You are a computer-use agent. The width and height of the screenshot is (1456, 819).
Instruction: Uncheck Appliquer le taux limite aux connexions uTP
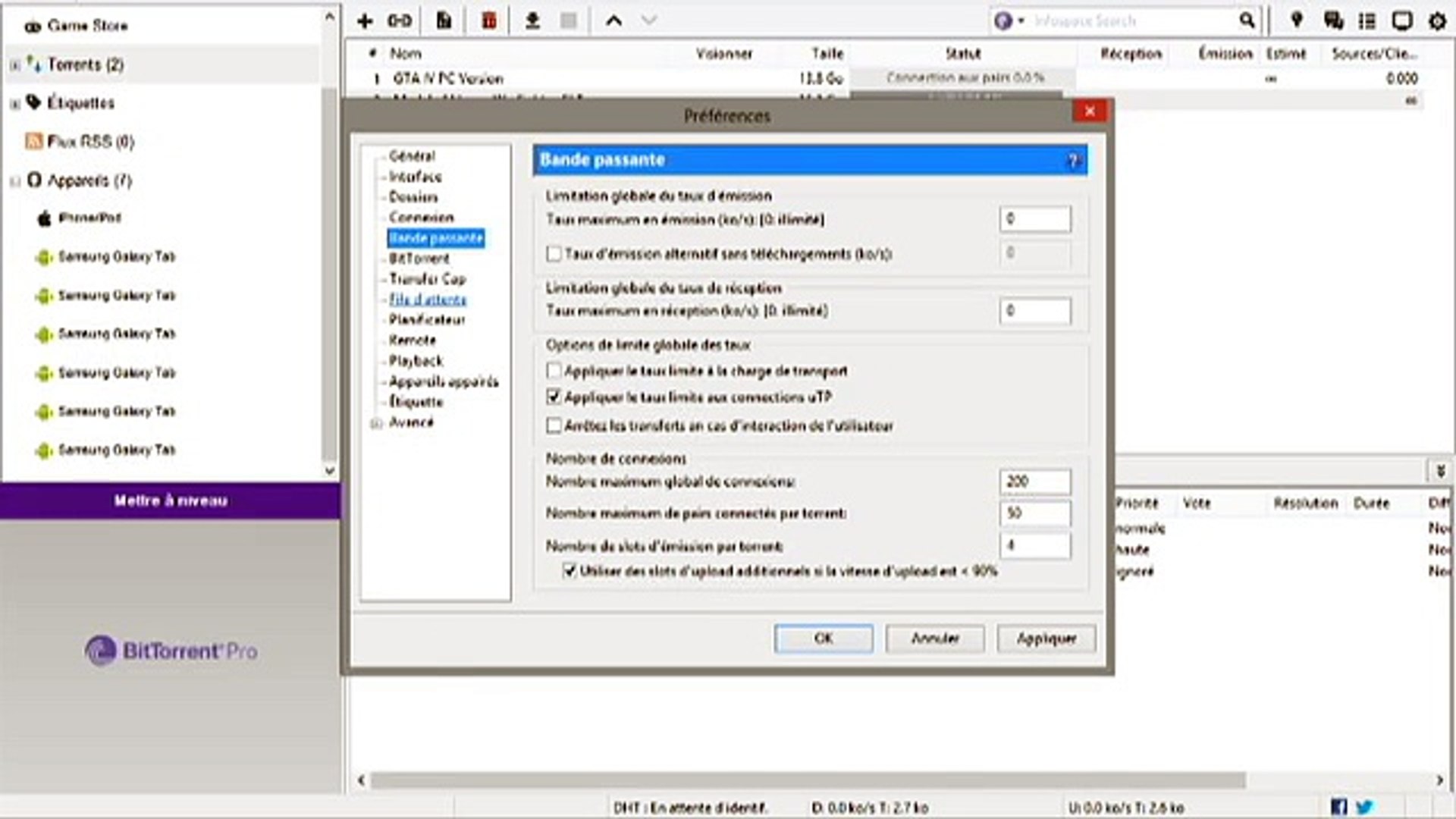554,397
